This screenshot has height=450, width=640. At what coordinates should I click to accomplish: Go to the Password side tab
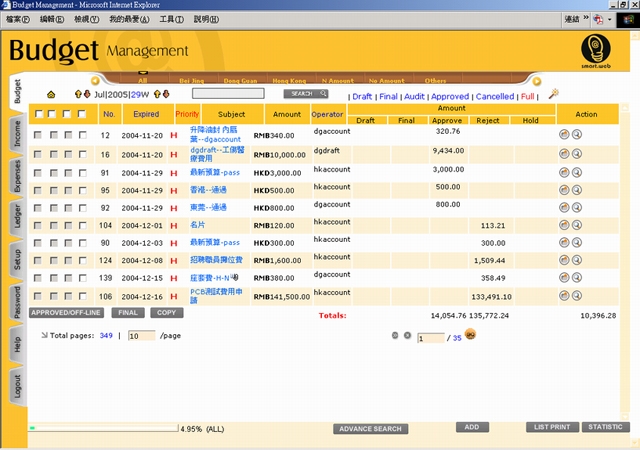(x=17, y=303)
